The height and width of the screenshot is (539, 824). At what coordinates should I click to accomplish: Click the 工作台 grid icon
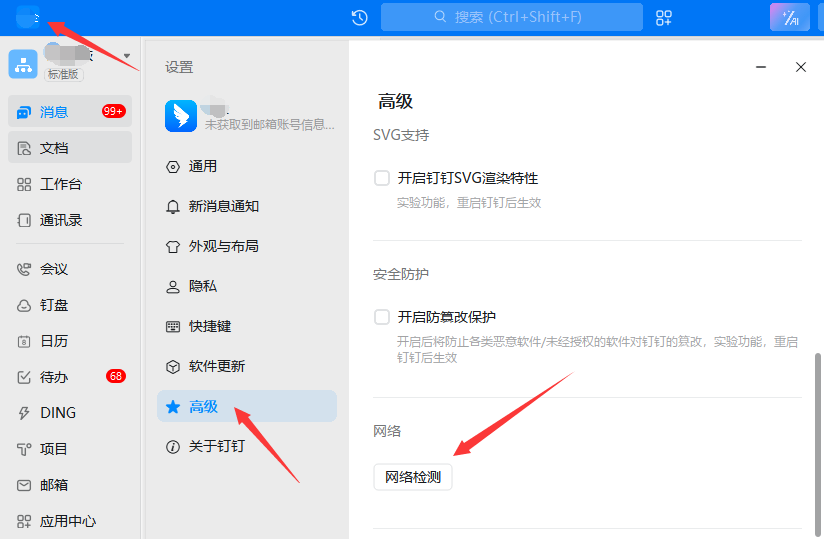click(24, 184)
